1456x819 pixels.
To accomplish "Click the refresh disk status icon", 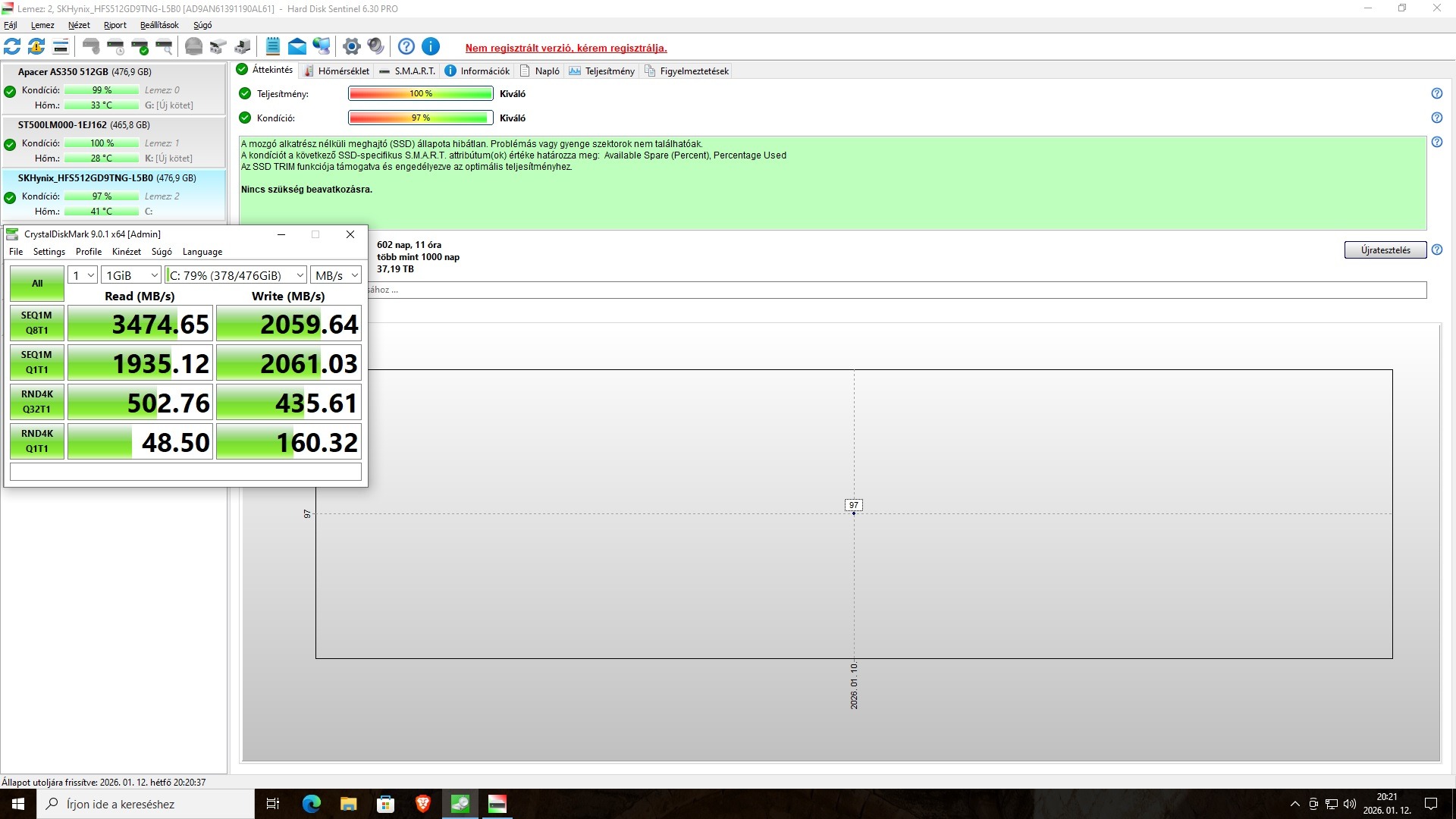I will tap(12, 47).
